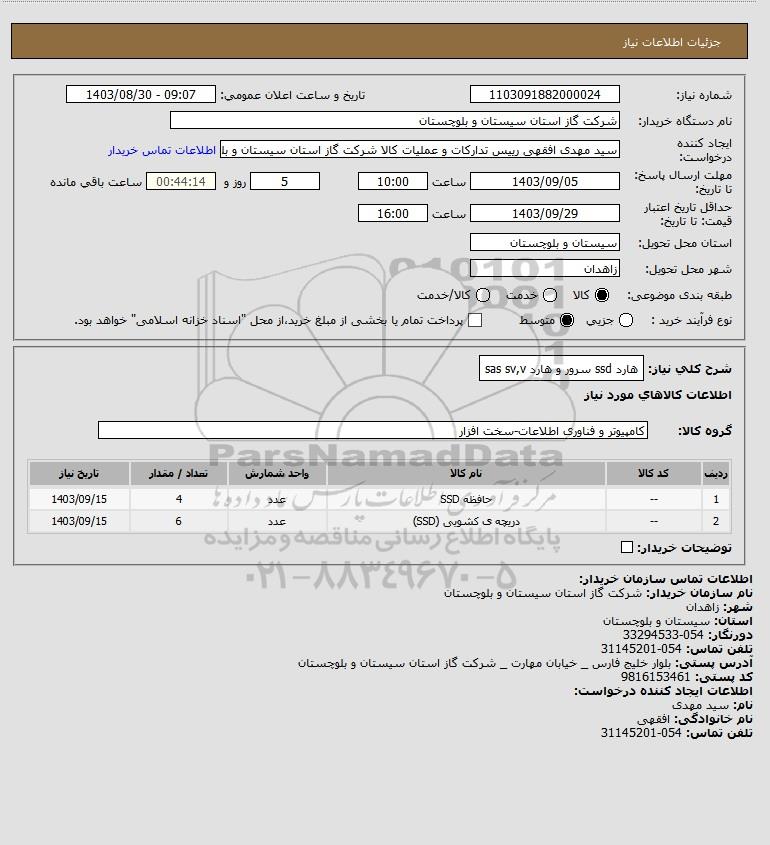
Task: Open the buyer contact info link اطلاعات تماس خریدار
Action: [162, 150]
